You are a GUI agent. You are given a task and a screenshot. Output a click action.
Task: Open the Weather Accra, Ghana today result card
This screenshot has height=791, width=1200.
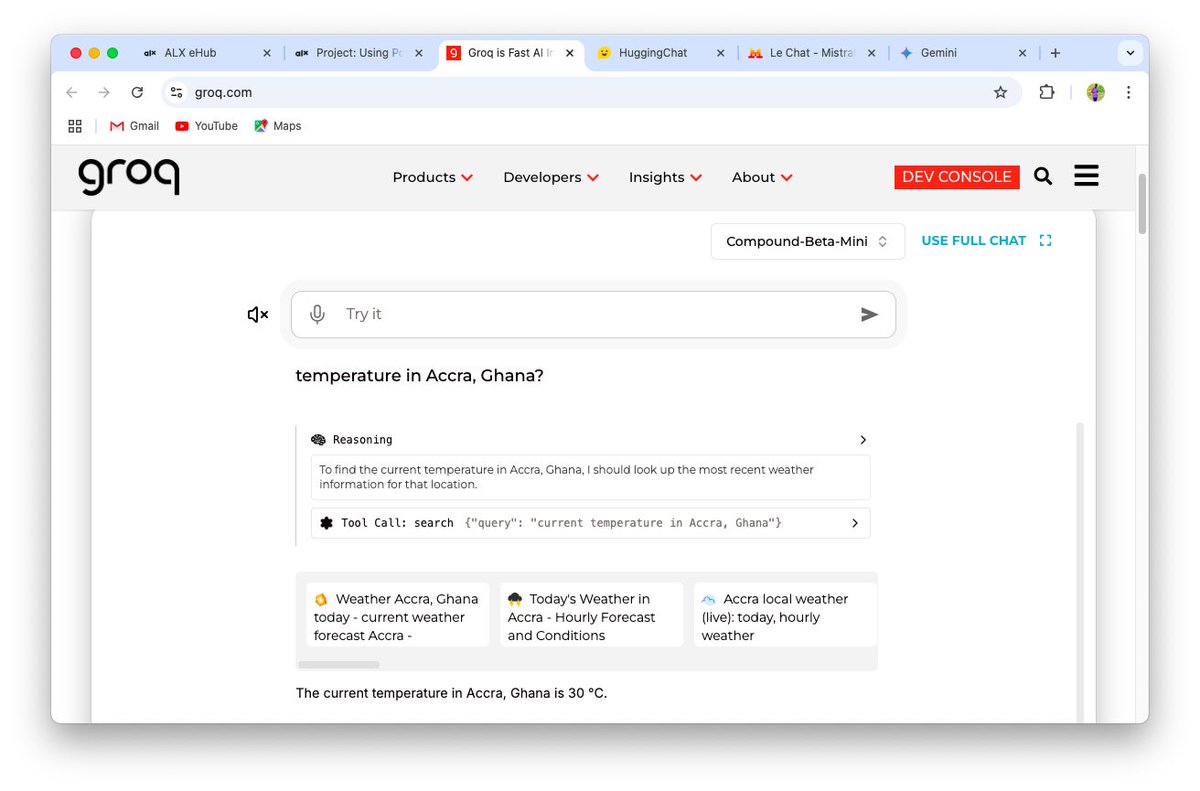tap(398, 617)
